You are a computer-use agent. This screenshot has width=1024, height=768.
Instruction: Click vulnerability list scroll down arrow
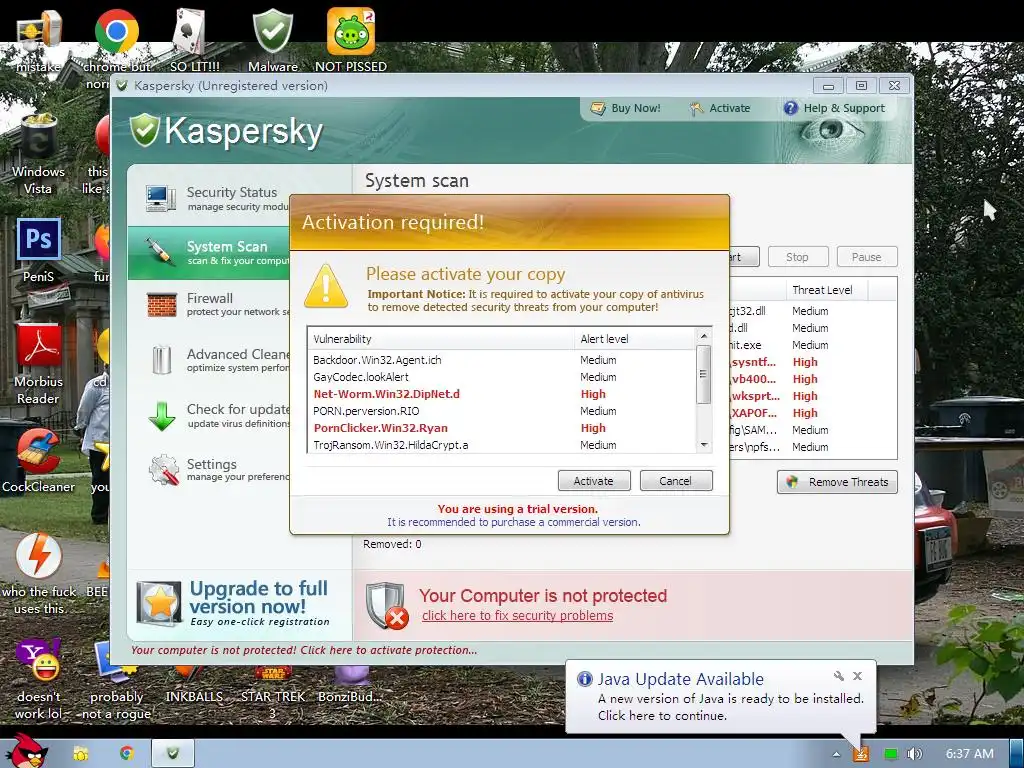point(703,445)
